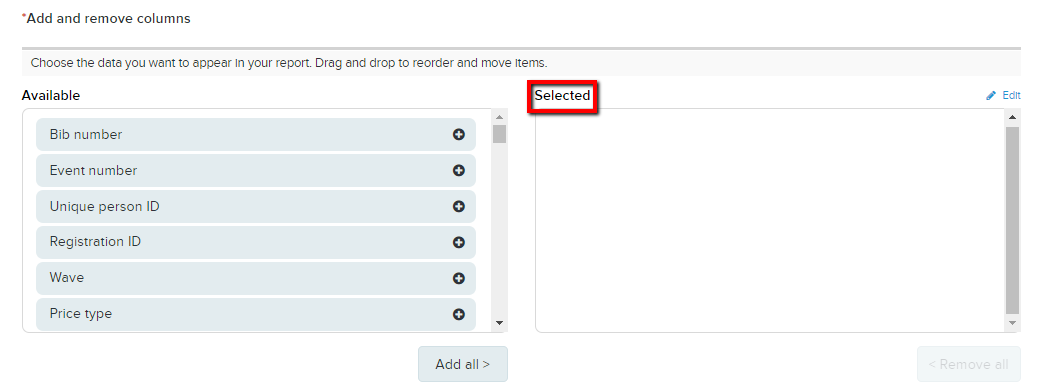Add Wave column with plus icon

pyautogui.click(x=458, y=278)
